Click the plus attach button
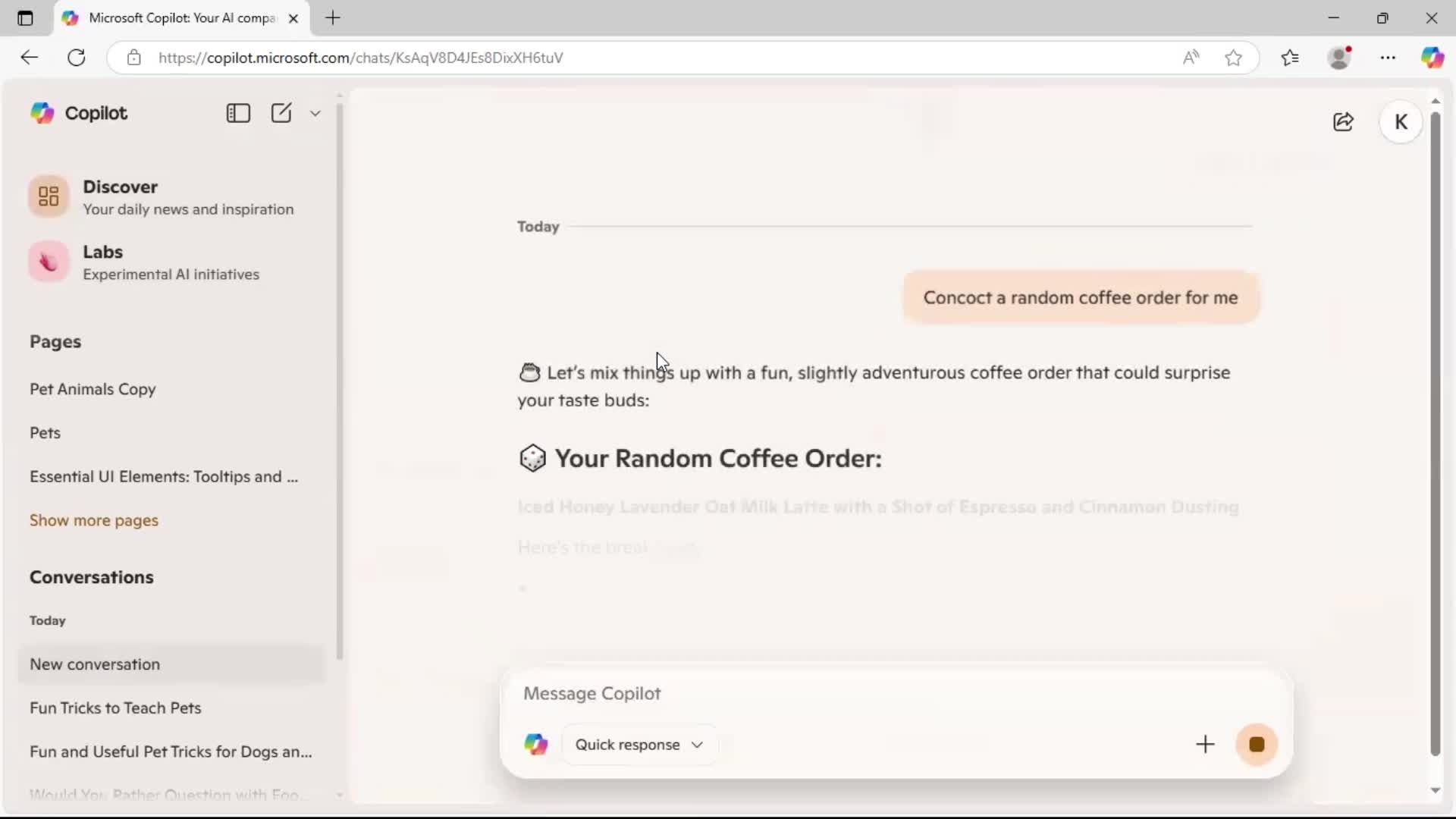This screenshot has height=819, width=1456. [1205, 745]
